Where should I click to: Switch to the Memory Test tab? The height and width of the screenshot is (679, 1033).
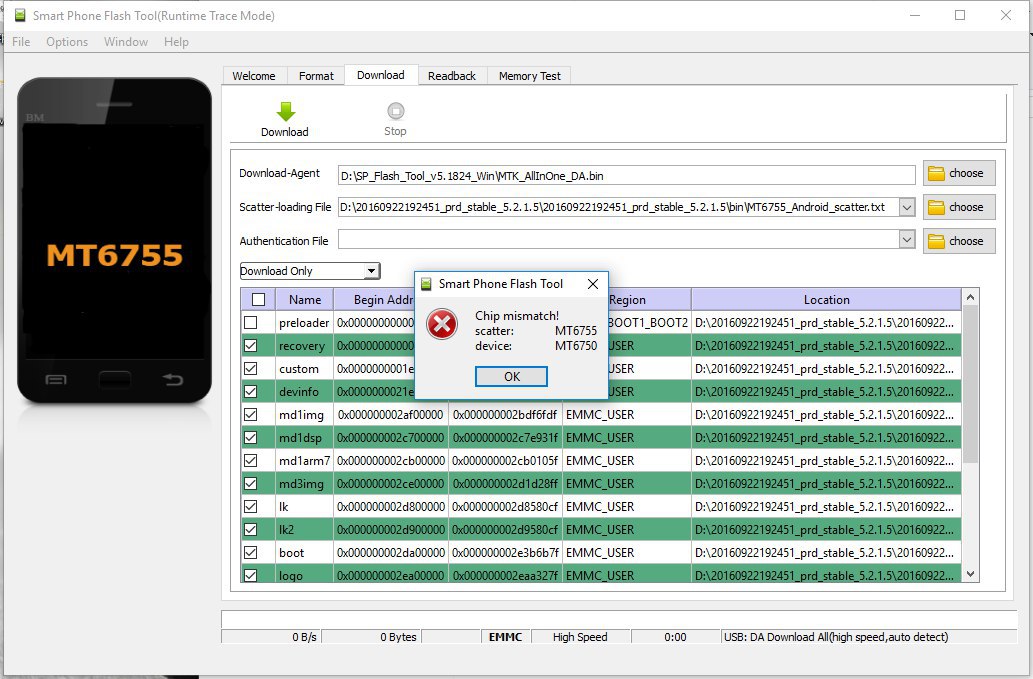[530, 76]
